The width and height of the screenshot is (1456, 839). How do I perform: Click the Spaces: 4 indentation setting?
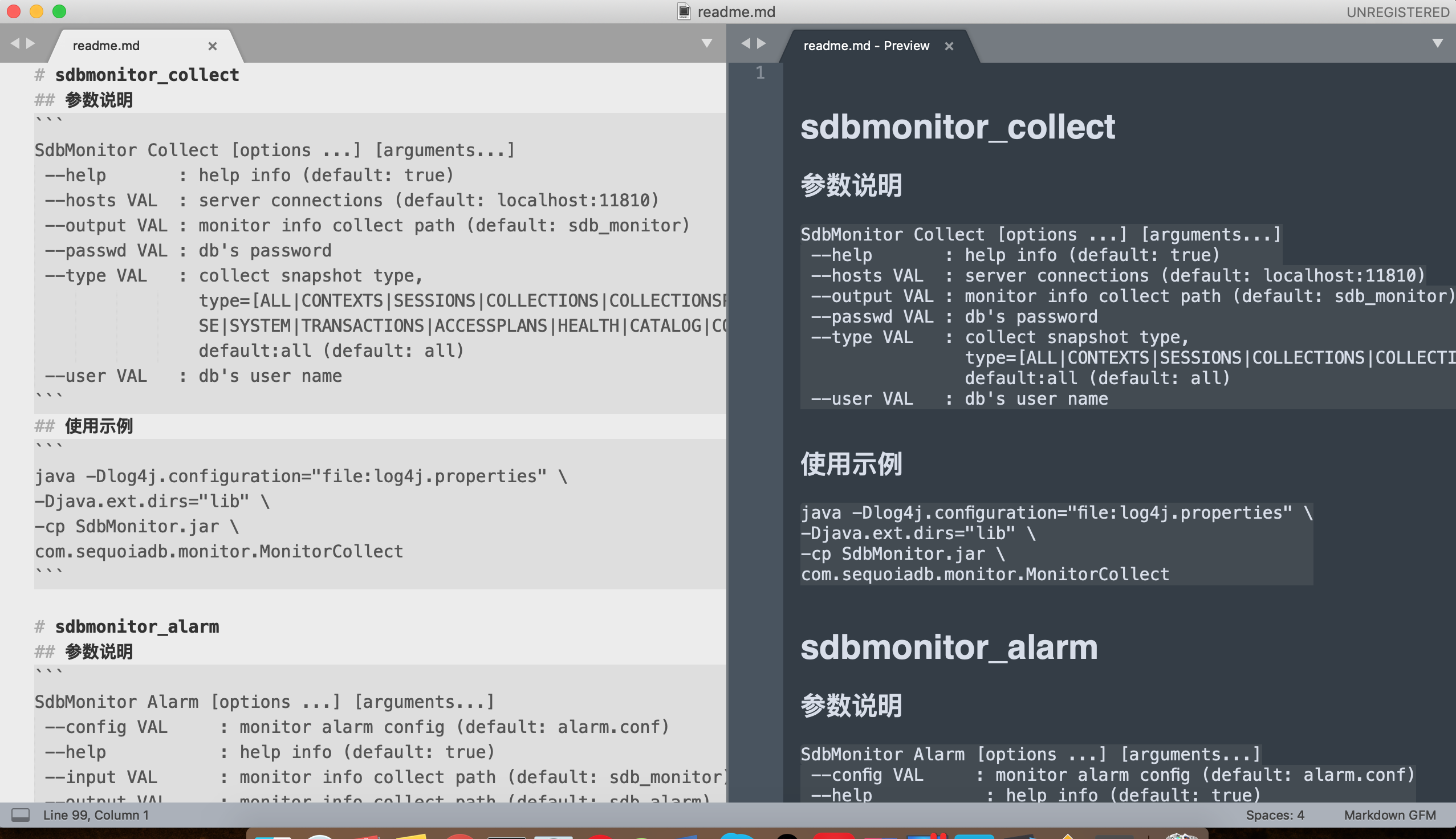click(x=1275, y=815)
